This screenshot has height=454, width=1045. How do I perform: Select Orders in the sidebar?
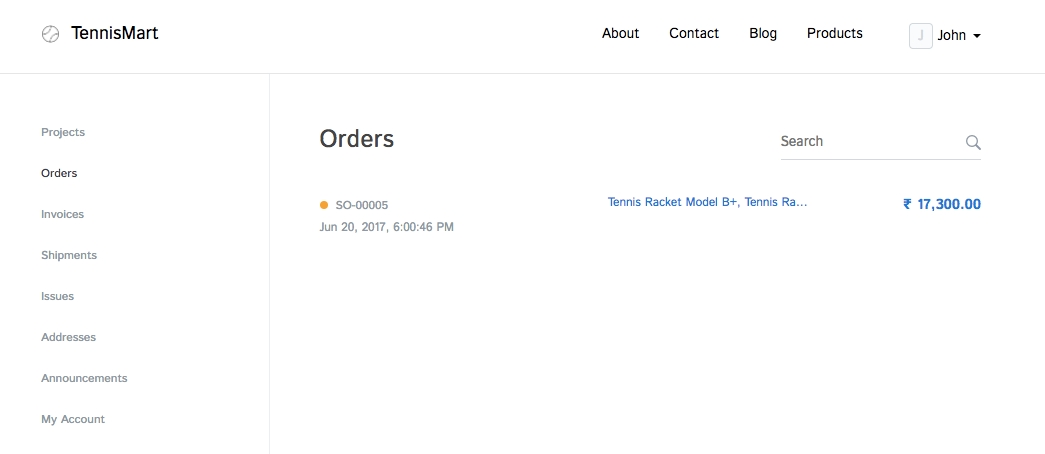[59, 173]
